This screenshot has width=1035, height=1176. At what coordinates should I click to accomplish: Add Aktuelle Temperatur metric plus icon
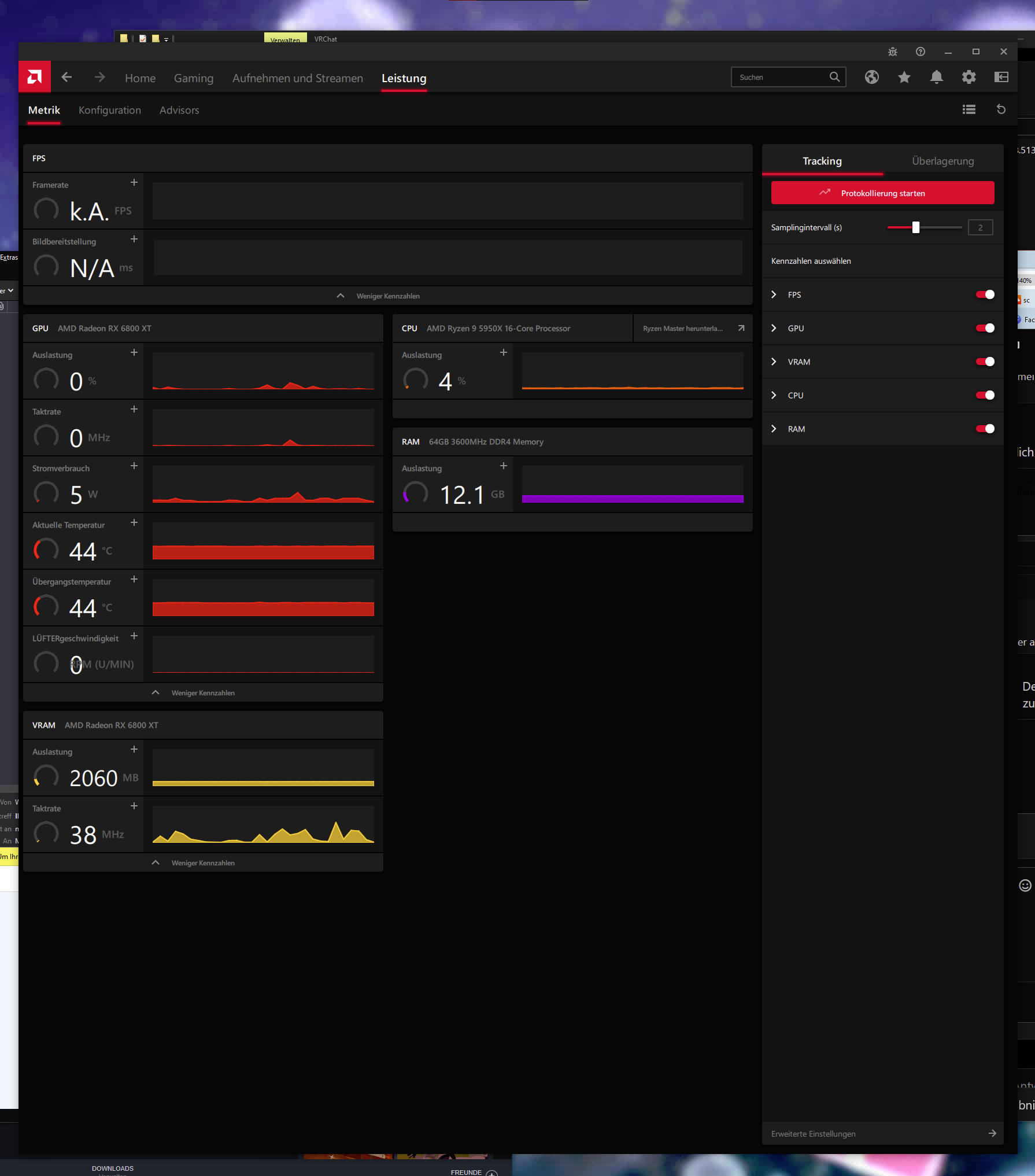pos(134,522)
